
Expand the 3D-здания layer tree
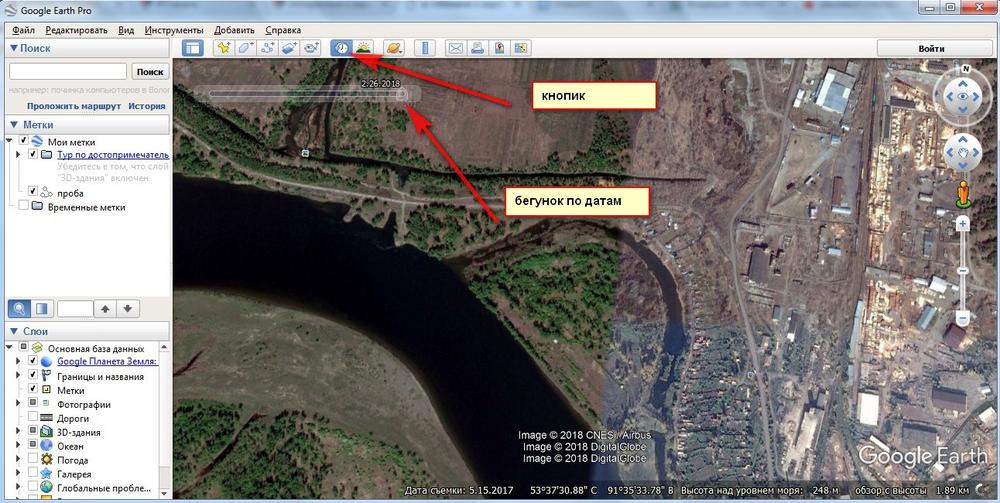[20, 432]
